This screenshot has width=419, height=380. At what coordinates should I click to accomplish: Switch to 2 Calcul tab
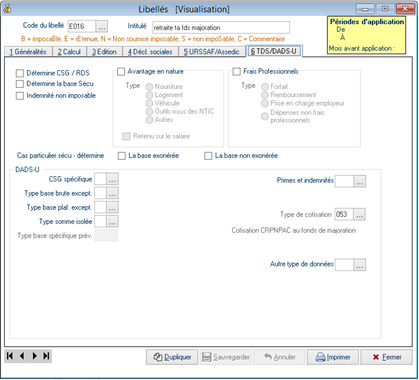pos(69,52)
